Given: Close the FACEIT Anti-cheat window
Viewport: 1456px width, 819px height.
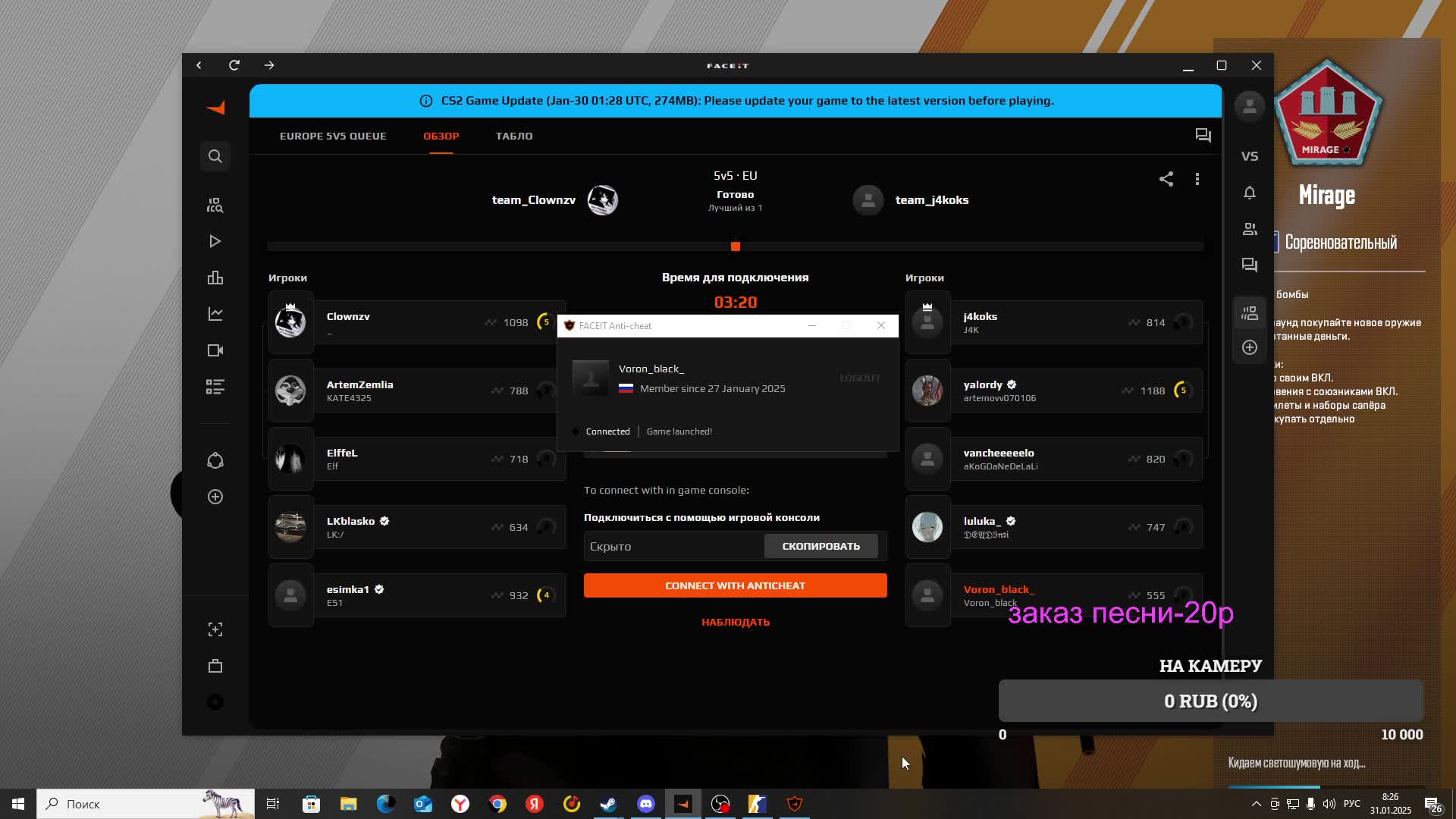Looking at the screenshot, I should coord(881,325).
